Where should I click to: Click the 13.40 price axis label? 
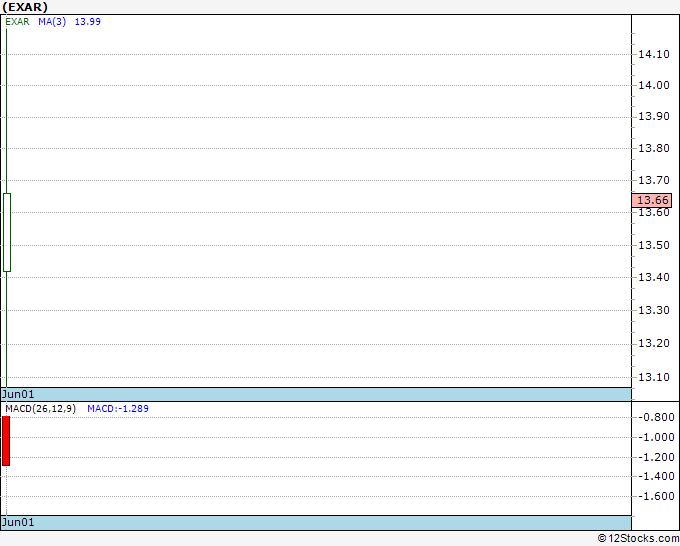point(654,277)
